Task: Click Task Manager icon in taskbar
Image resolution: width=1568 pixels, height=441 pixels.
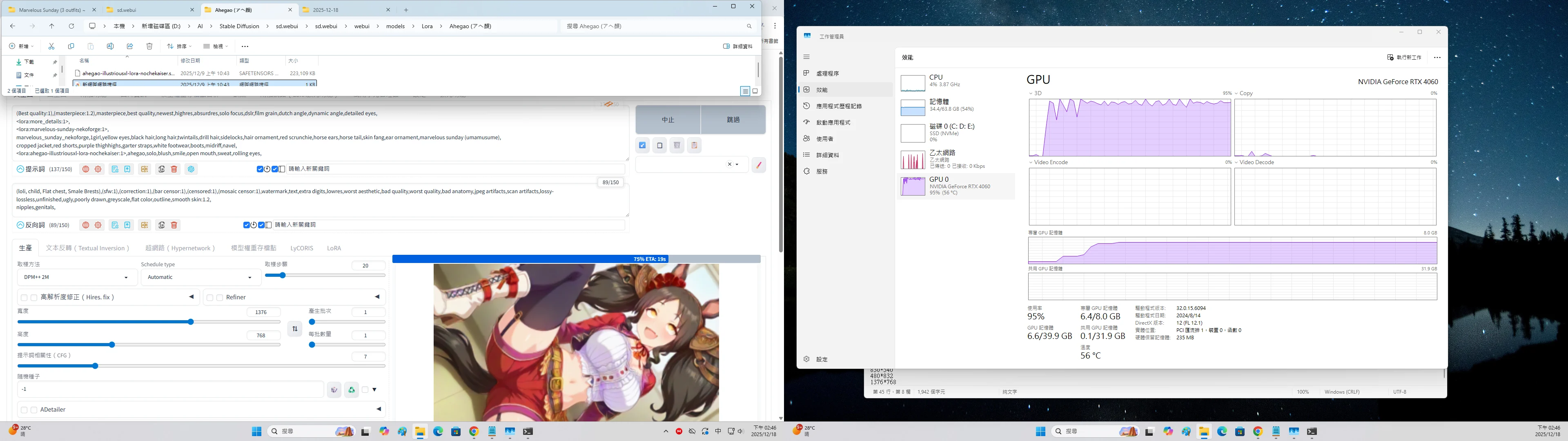Action: point(510,431)
